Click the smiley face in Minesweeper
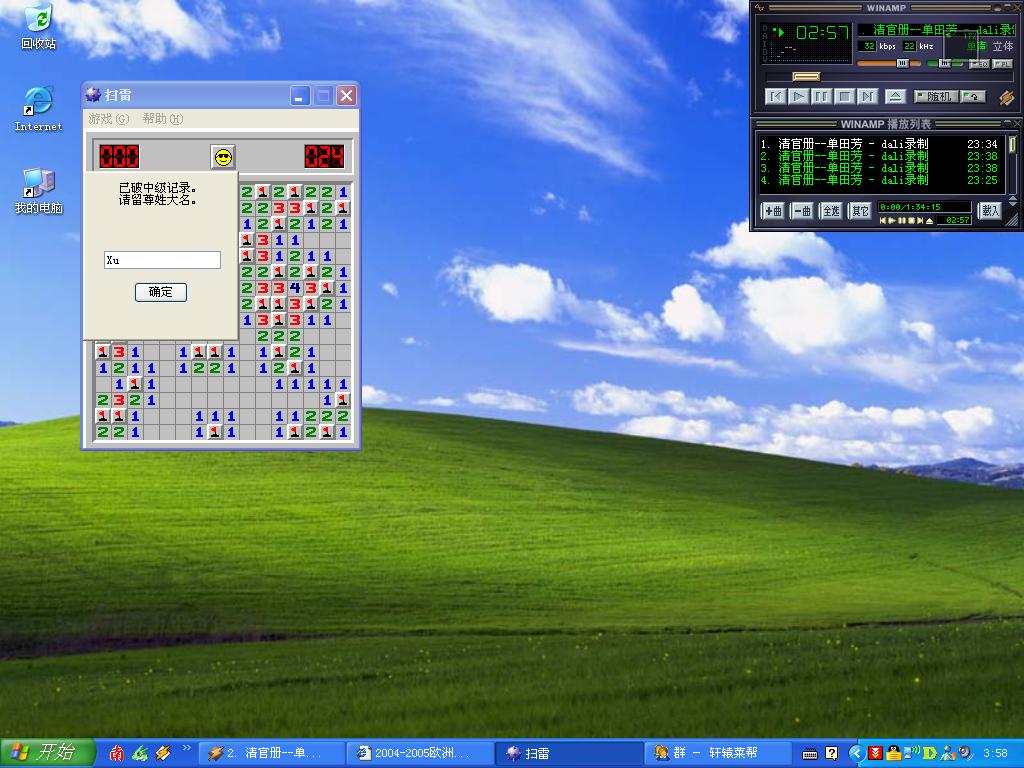 [x=223, y=157]
